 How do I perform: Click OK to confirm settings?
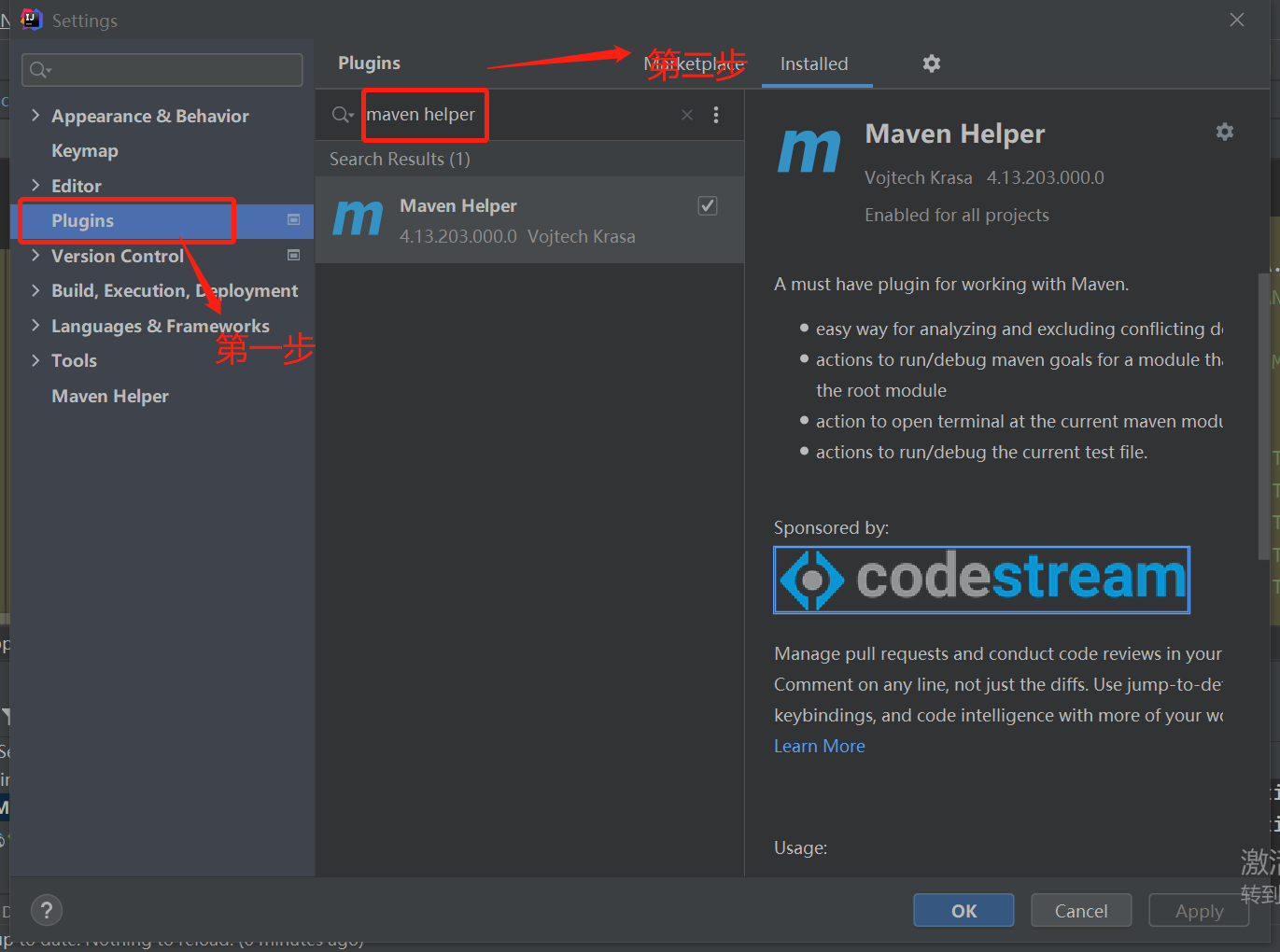pyautogui.click(x=964, y=910)
